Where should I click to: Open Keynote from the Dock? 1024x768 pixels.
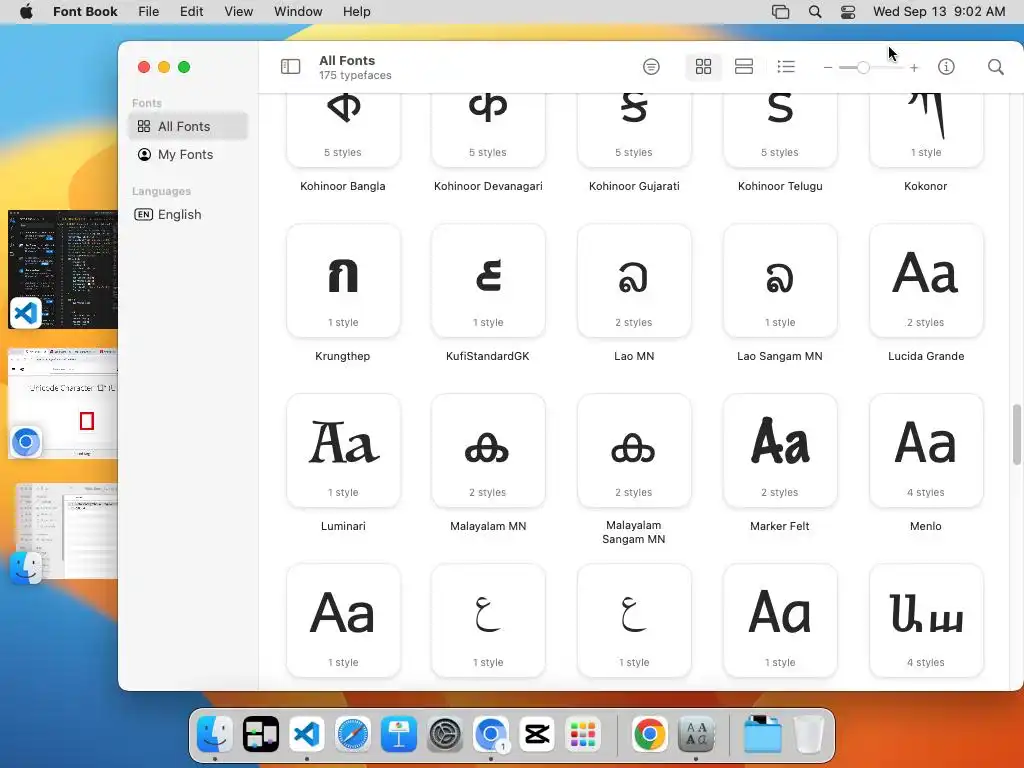[x=398, y=734]
